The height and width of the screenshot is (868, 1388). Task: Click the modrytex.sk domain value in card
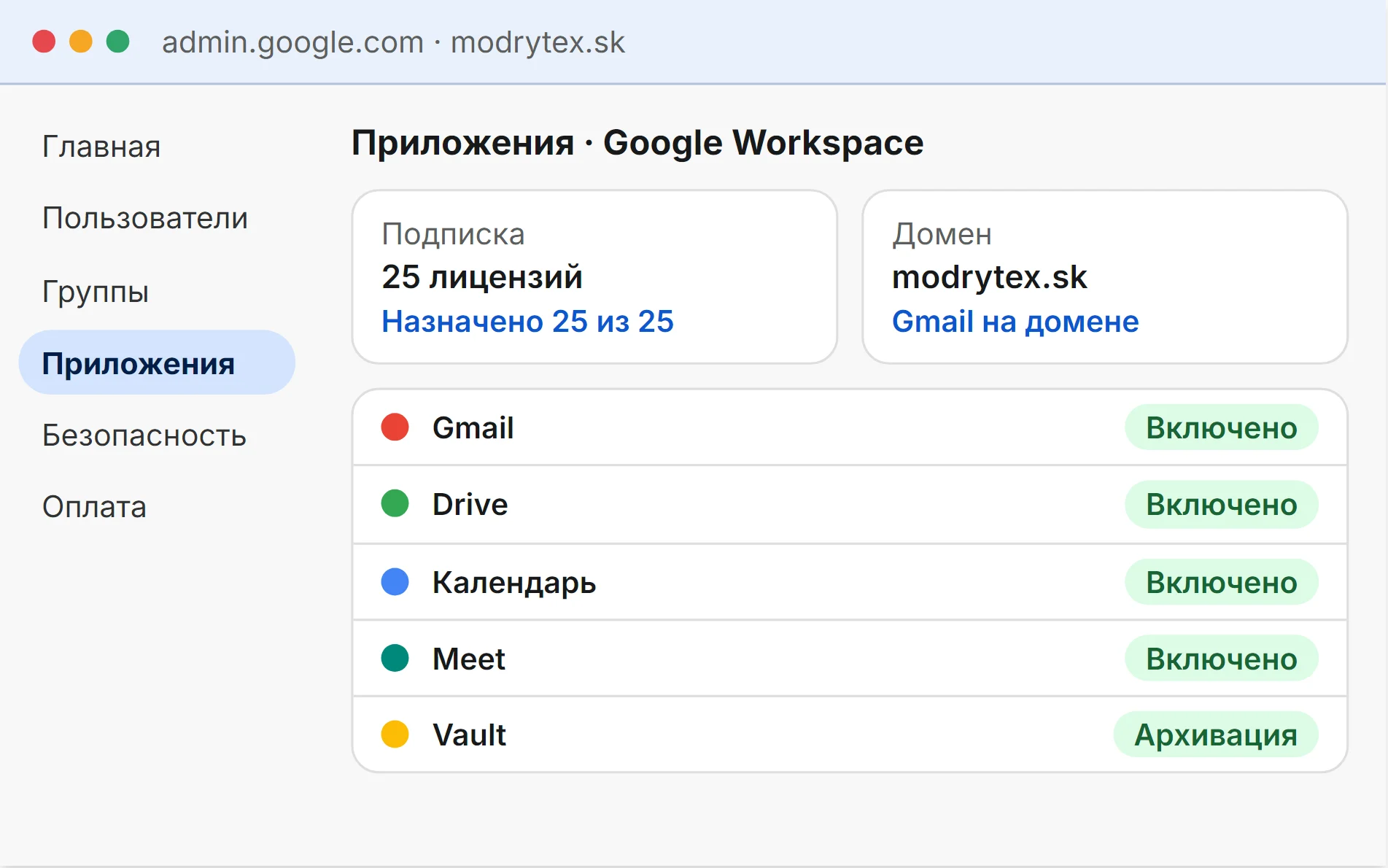point(989,277)
